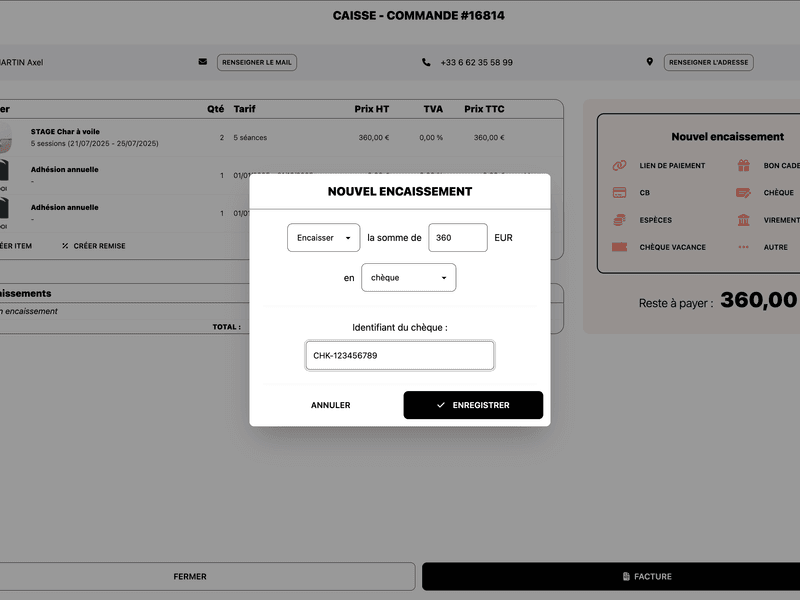Click the location pin icon
Image resolution: width=800 pixels, height=600 pixels.
pyautogui.click(x=649, y=62)
